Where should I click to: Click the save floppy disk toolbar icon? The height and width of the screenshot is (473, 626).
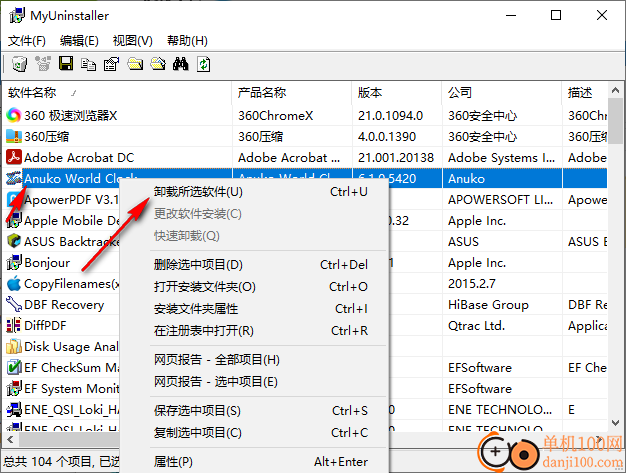click(66, 64)
